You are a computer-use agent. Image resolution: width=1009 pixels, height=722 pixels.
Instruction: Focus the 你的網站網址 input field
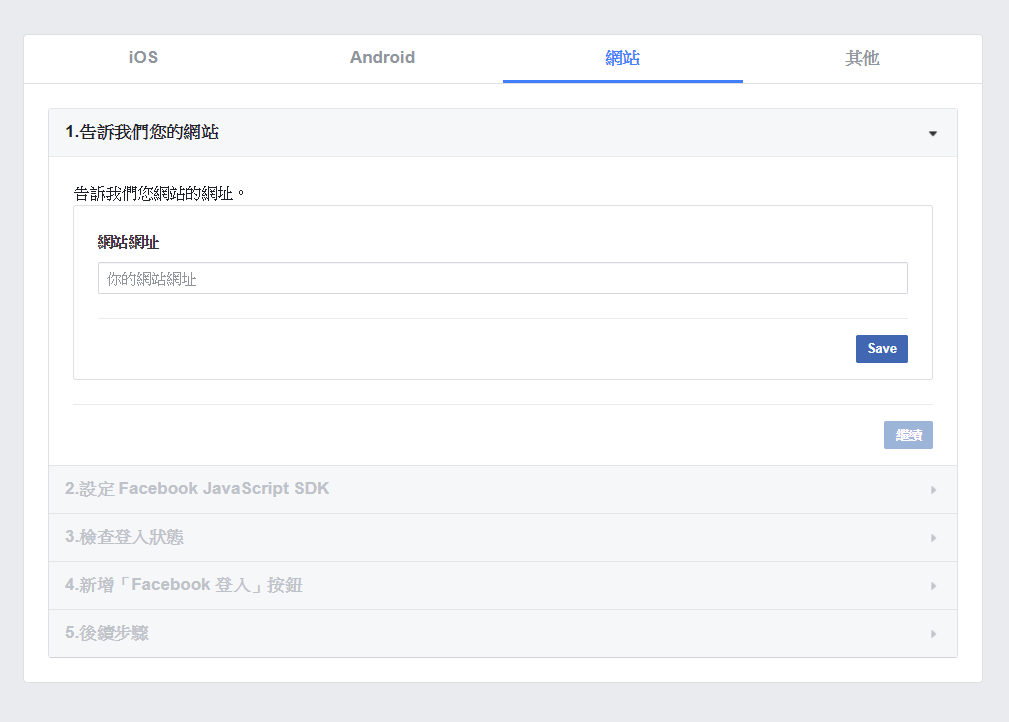click(x=503, y=278)
